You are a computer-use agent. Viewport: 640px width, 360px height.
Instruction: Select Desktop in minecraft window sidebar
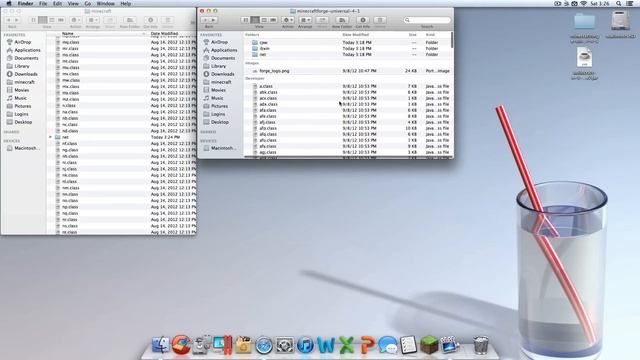[x=20, y=122]
